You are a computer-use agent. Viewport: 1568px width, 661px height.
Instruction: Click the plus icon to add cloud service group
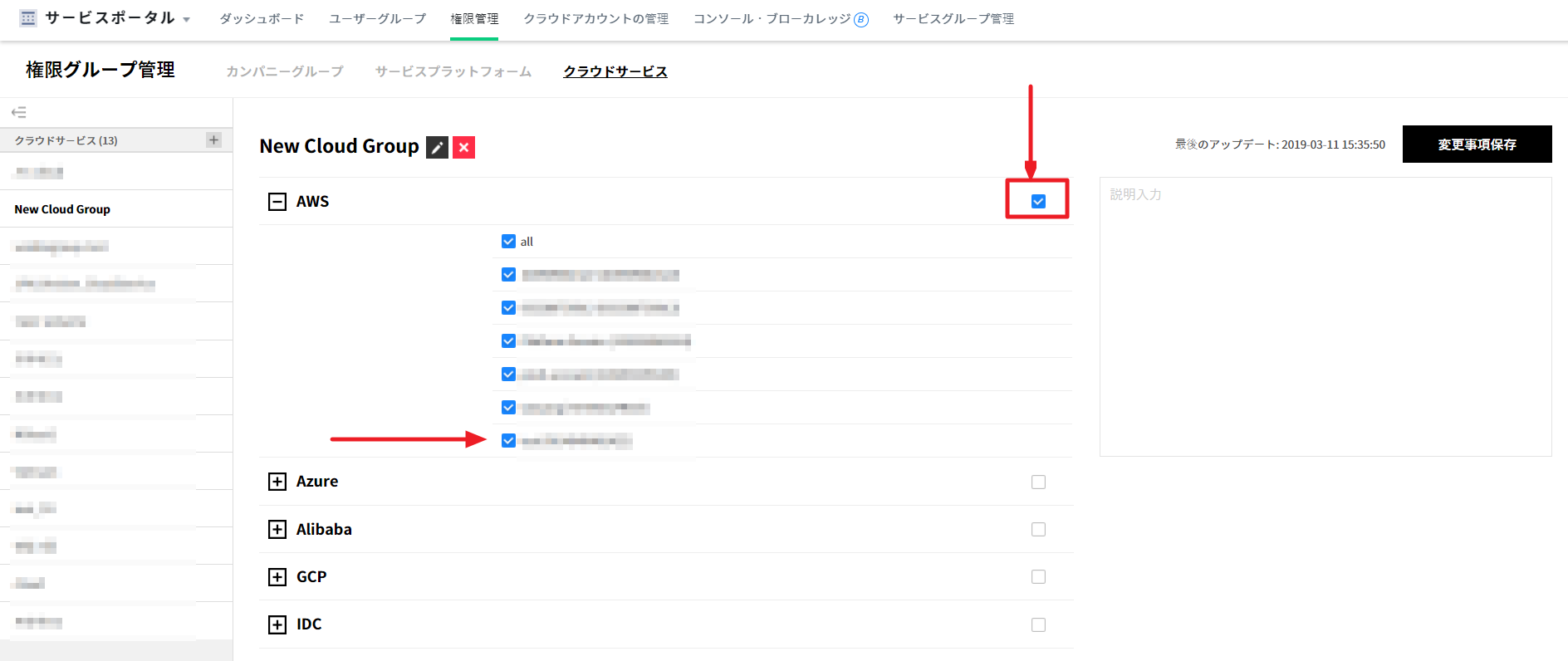[213, 140]
